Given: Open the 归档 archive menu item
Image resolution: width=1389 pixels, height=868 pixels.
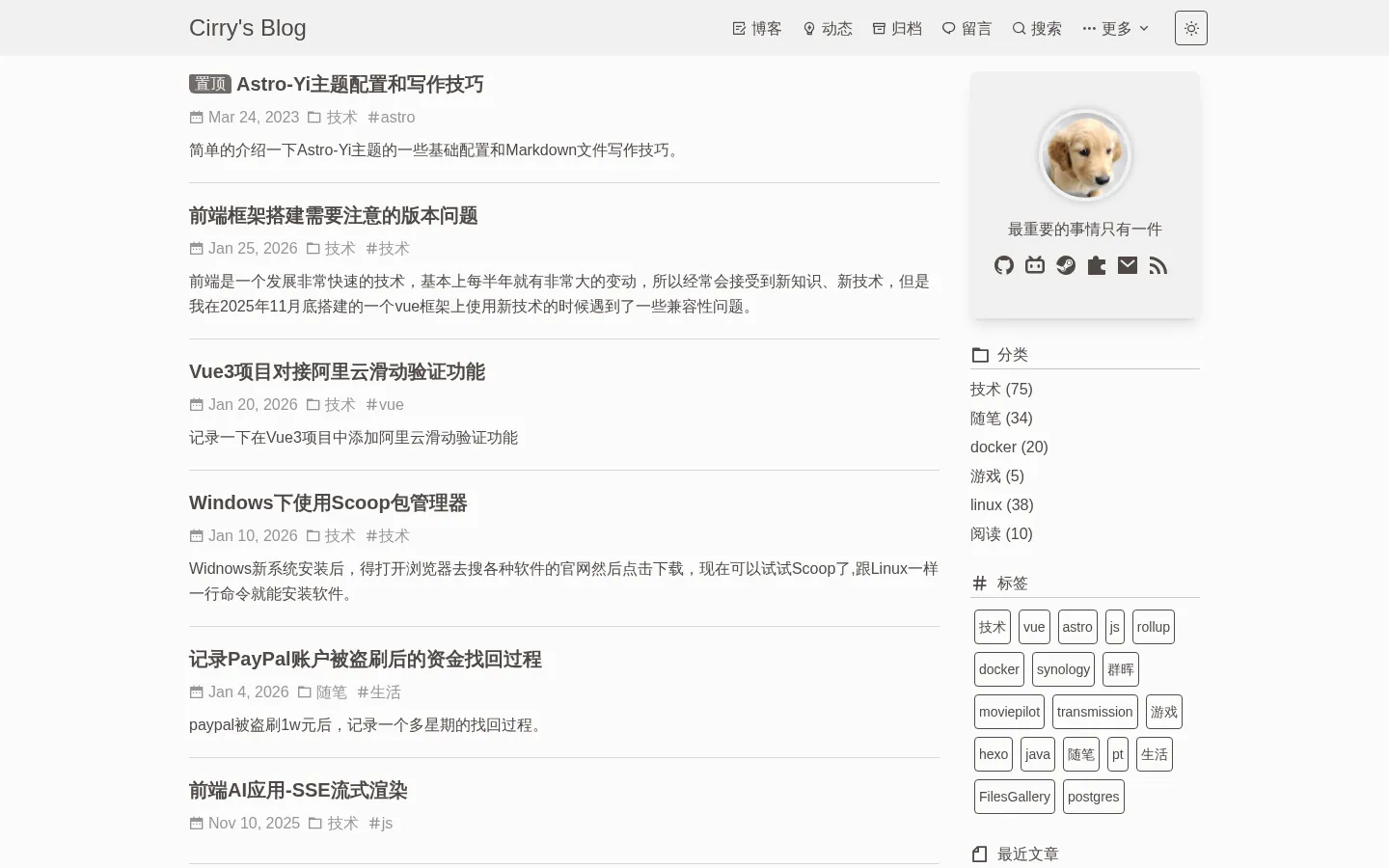Looking at the screenshot, I should pyautogui.click(x=897, y=29).
